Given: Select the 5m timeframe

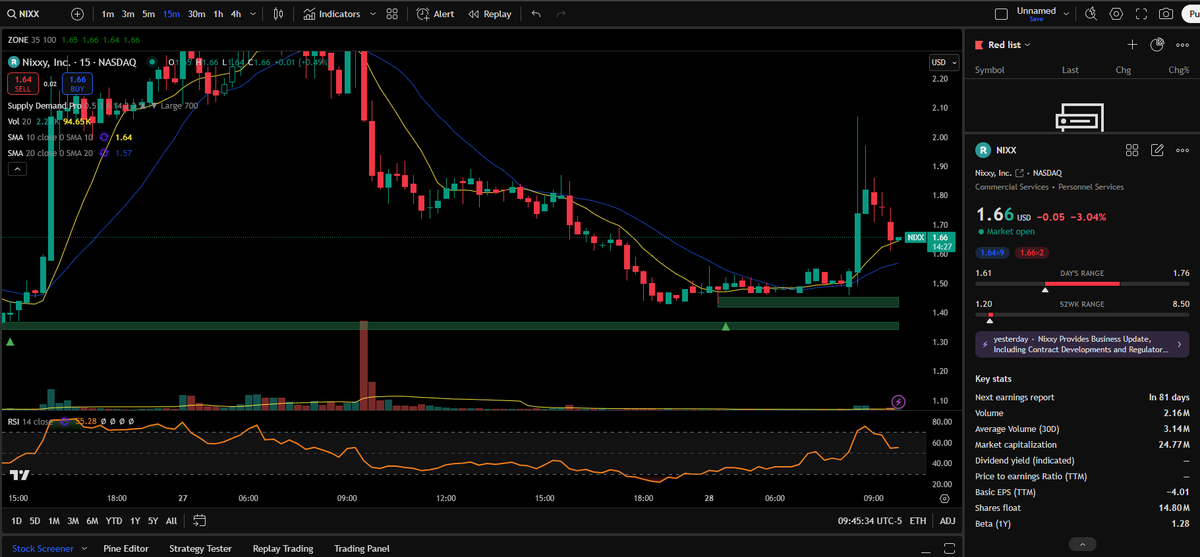Looking at the screenshot, I should [148, 14].
